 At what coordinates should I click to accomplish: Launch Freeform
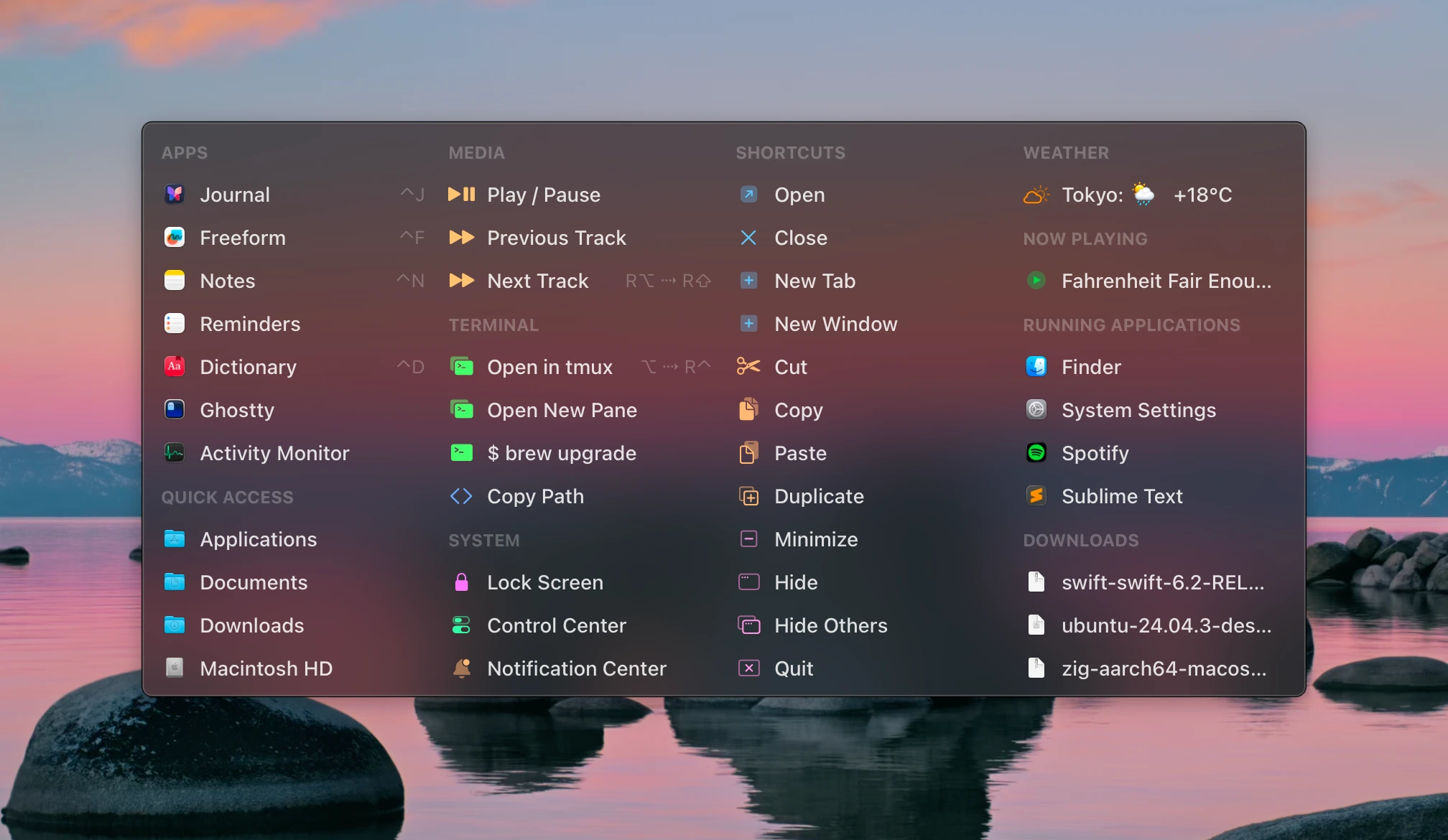[243, 238]
